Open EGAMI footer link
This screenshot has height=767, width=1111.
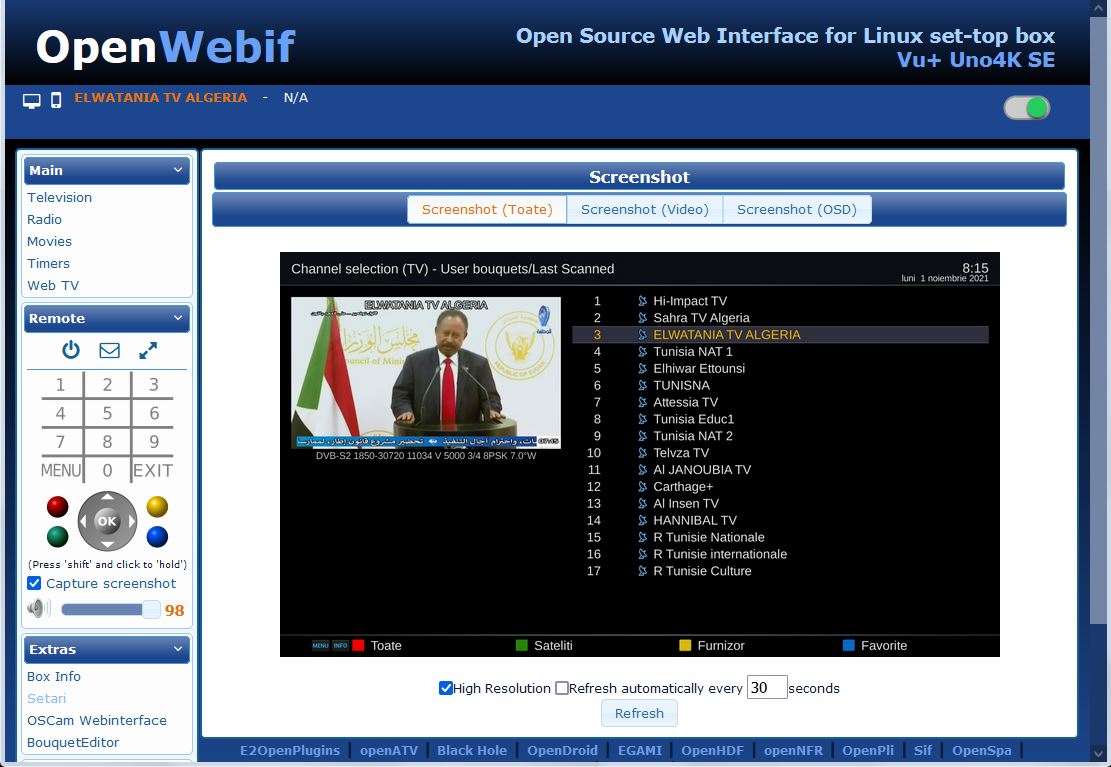640,750
